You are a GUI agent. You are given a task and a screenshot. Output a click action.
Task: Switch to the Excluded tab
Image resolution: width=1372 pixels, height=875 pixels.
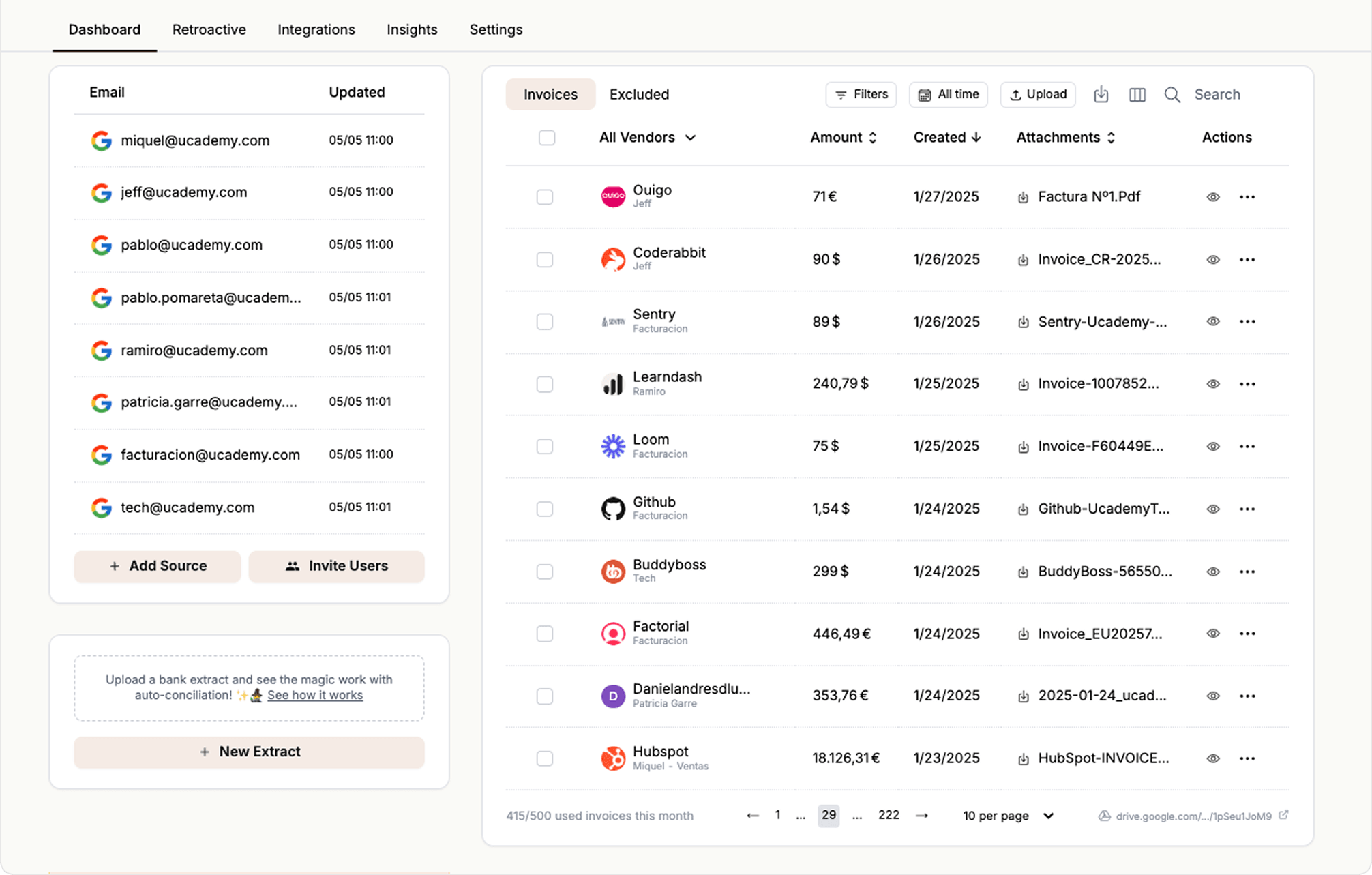(x=639, y=94)
